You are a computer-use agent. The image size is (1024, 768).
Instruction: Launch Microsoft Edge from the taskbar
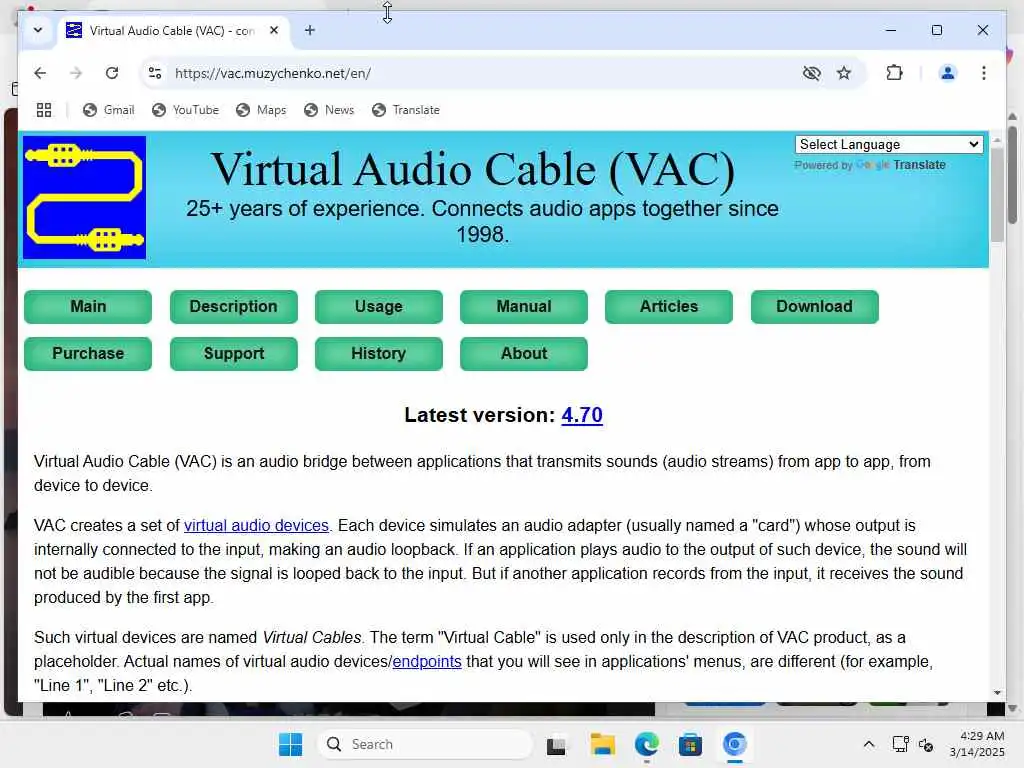[647, 744]
